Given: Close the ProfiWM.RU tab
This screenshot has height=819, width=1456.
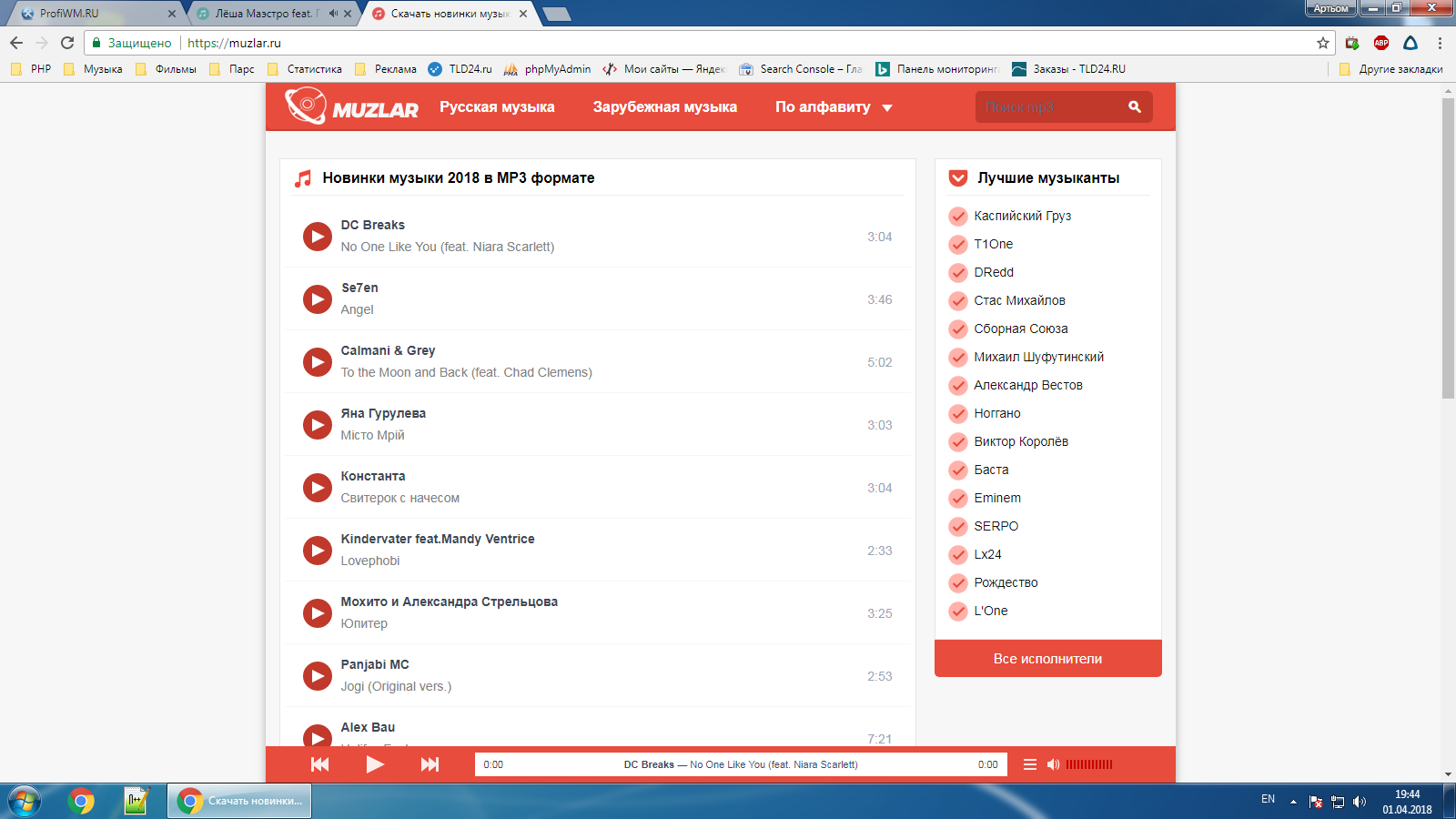Looking at the screenshot, I should click(172, 14).
